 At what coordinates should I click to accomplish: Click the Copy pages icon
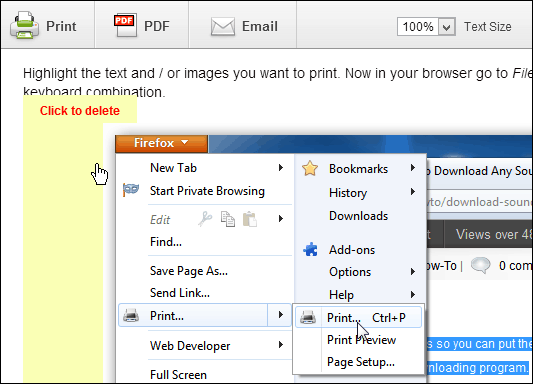(228, 219)
